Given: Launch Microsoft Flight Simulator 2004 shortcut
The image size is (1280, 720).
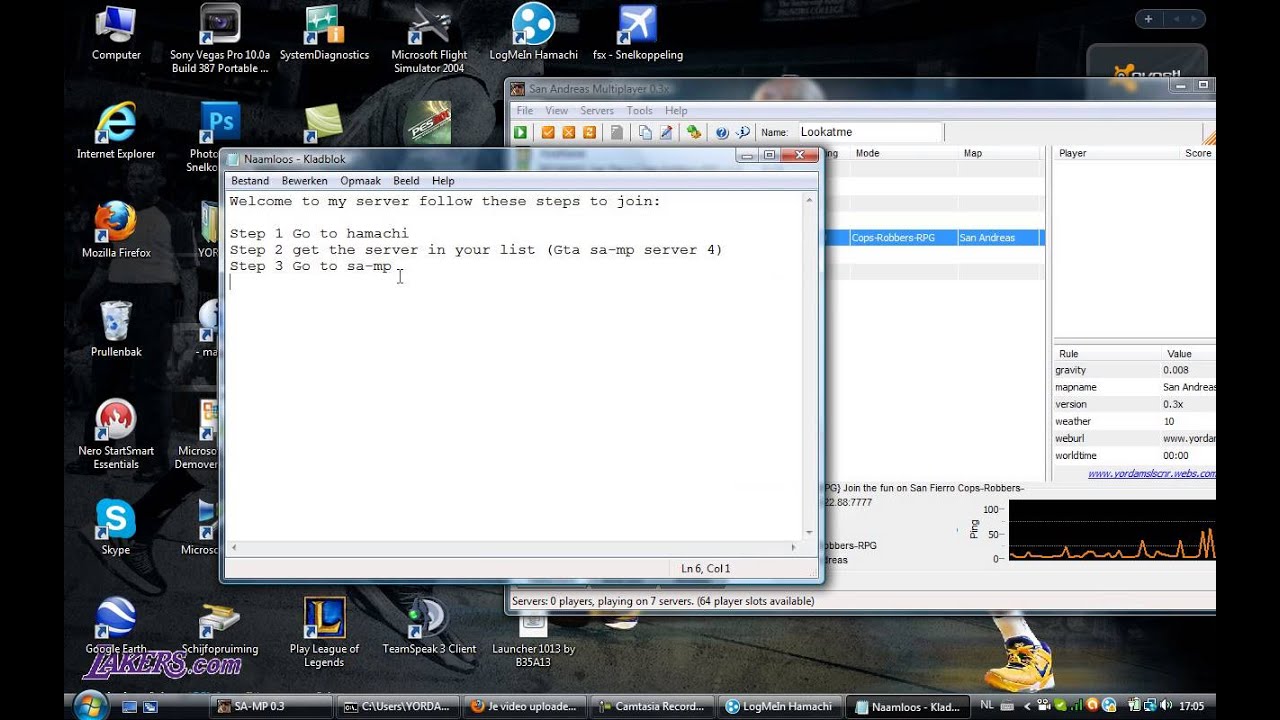Looking at the screenshot, I should (x=429, y=40).
